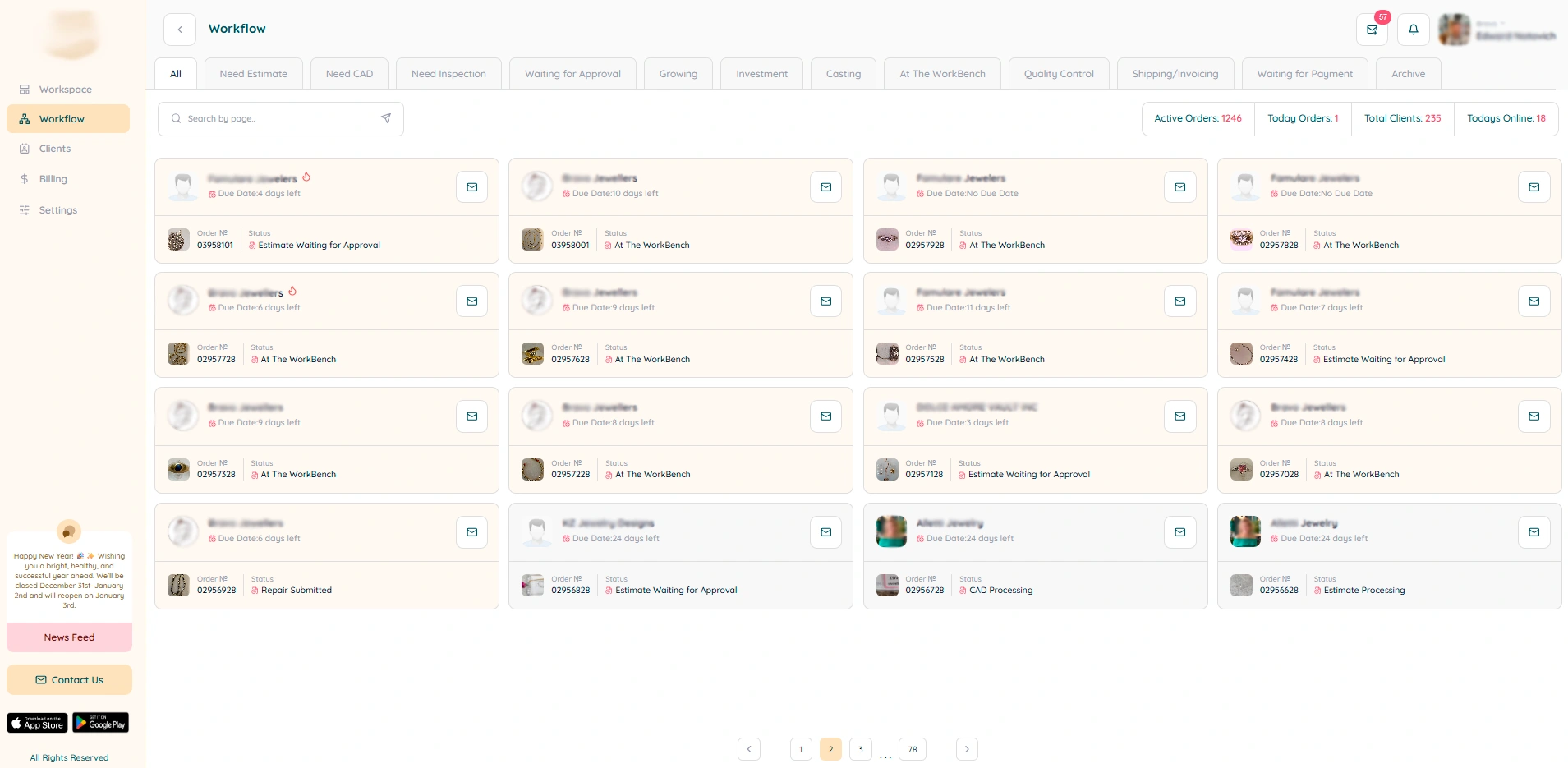Switch to the Need CAD tab

pyautogui.click(x=349, y=74)
